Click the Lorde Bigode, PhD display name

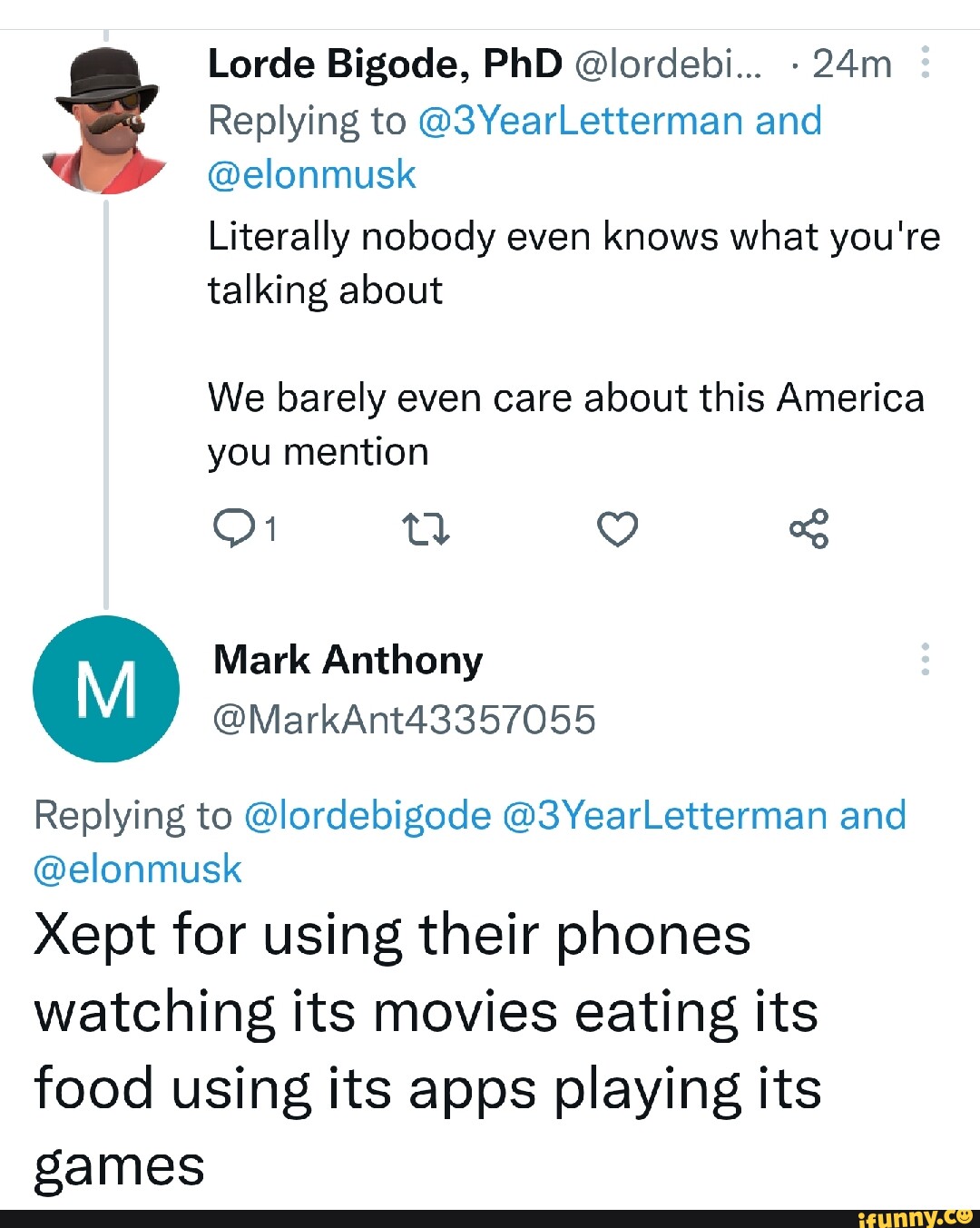tap(385, 64)
